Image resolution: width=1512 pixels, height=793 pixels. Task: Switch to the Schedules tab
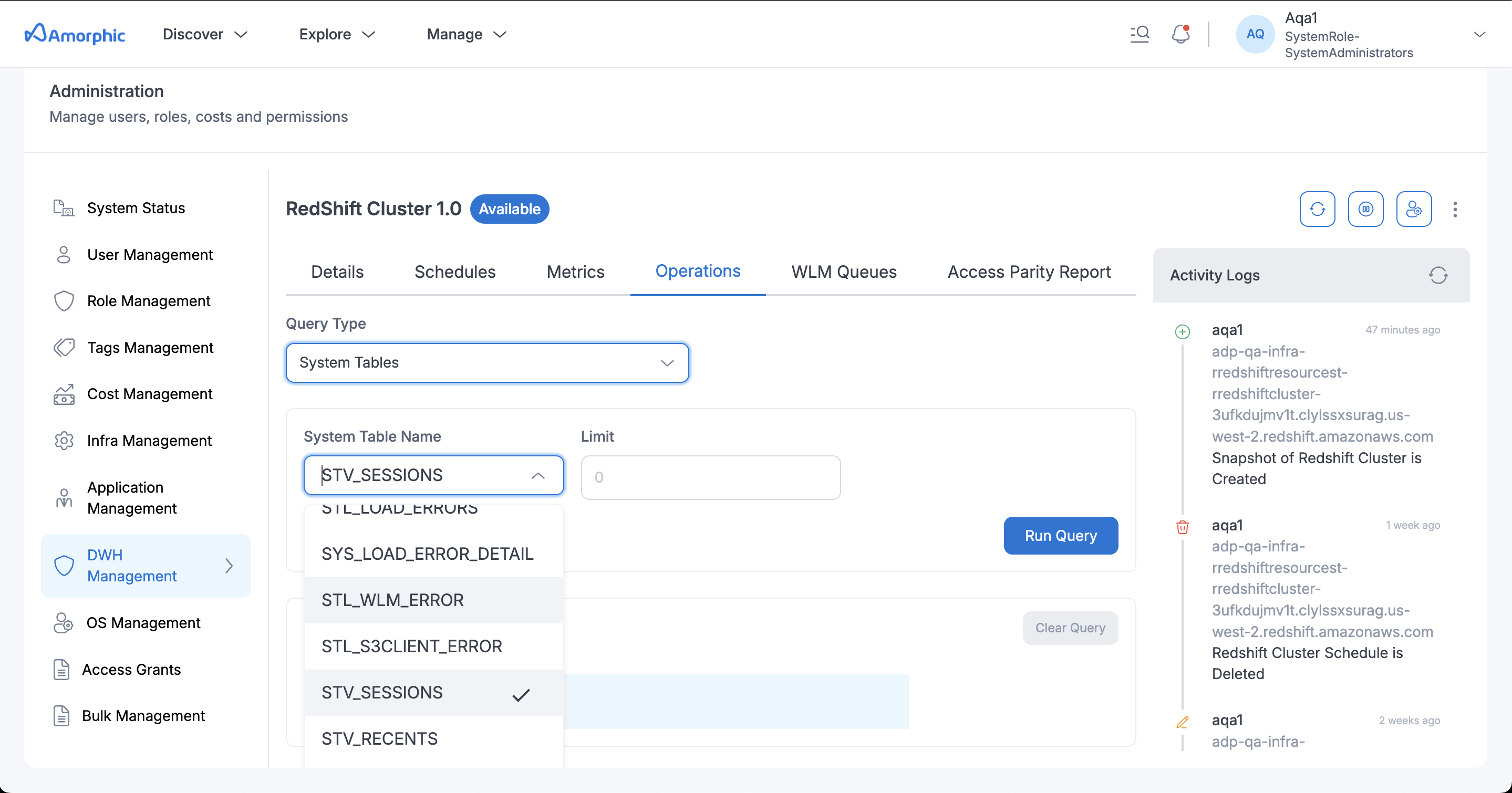[x=455, y=272]
